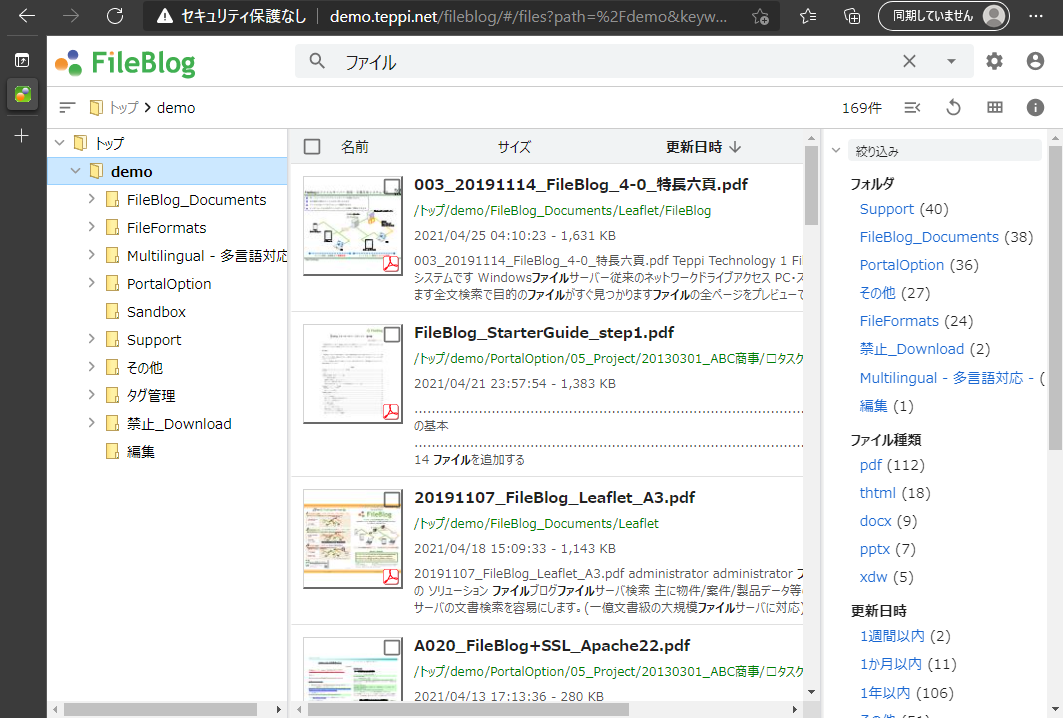
Task: Expand the その他 folder
Action: [92, 367]
